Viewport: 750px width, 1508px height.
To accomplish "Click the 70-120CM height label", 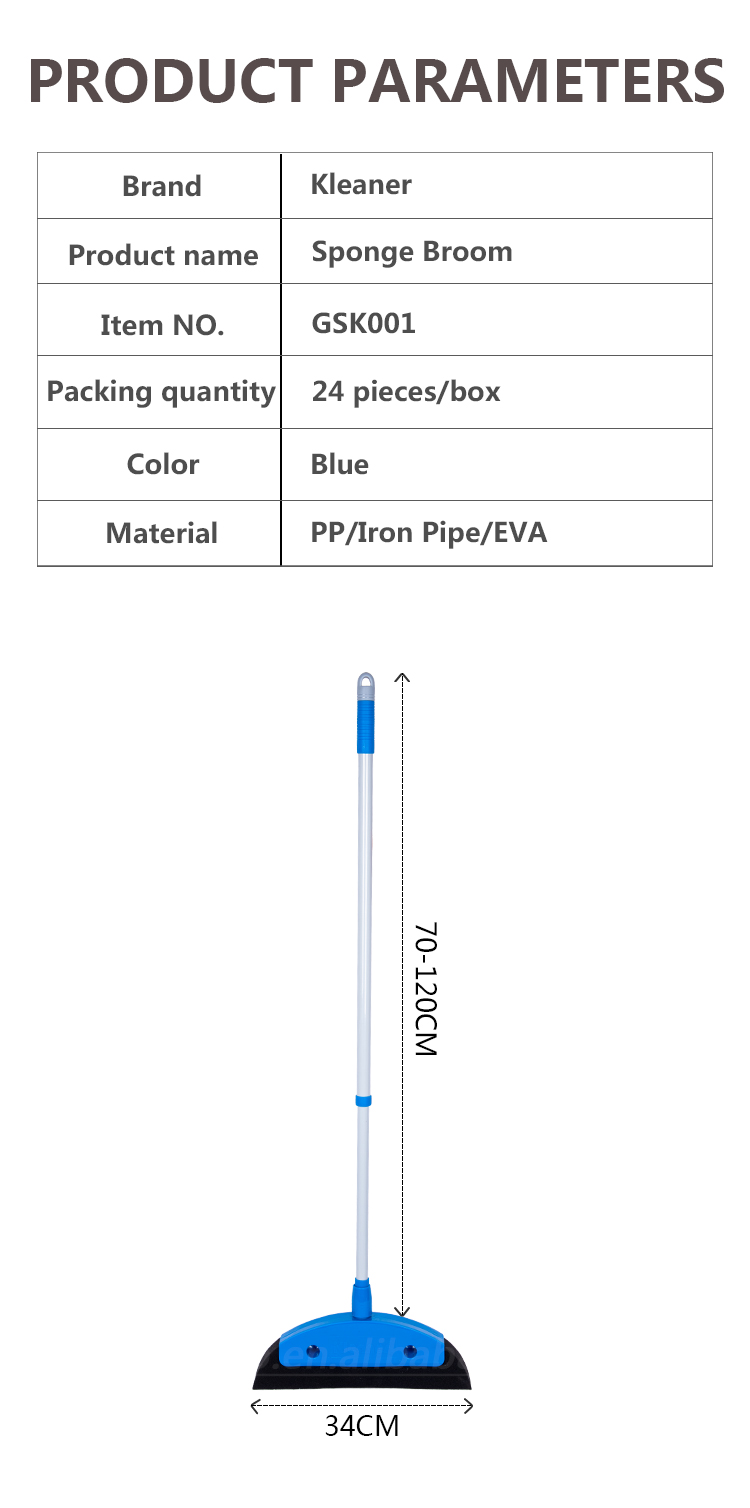I will (427, 990).
